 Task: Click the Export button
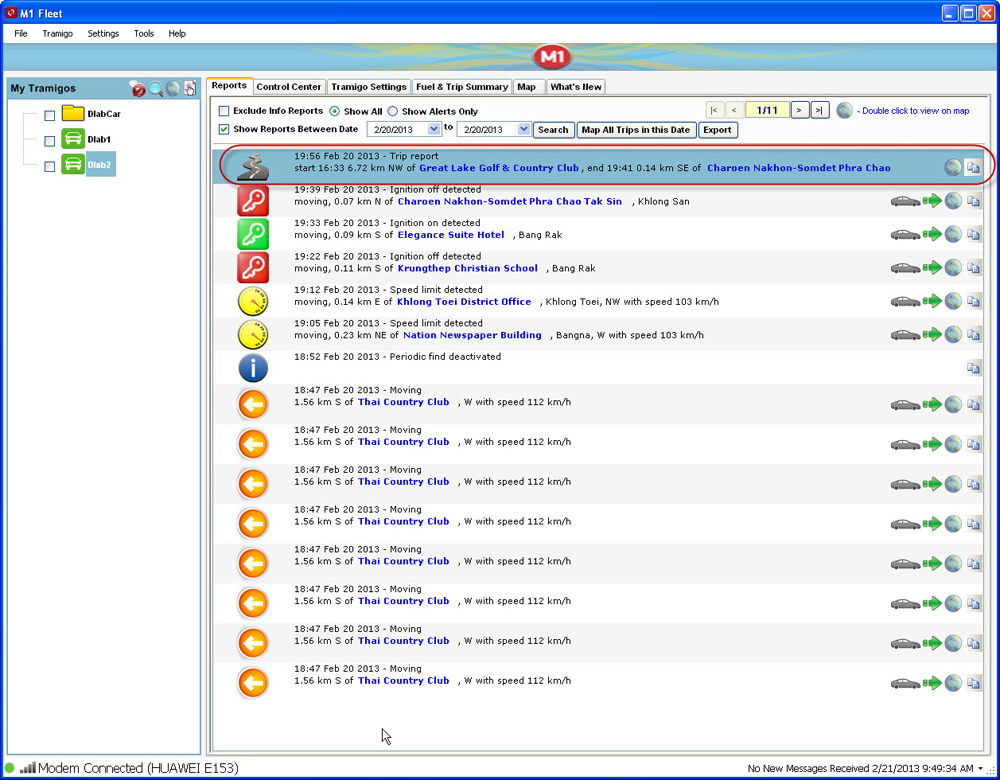717,130
